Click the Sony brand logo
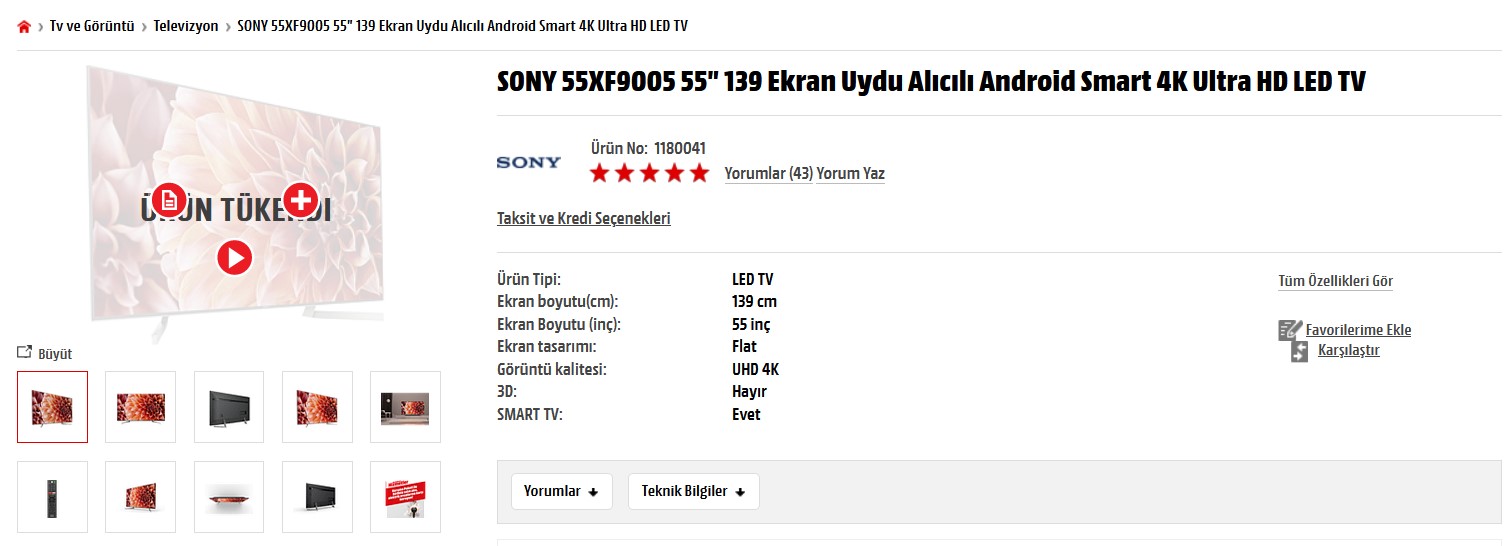The image size is (1511, 546). coord(529,162)
